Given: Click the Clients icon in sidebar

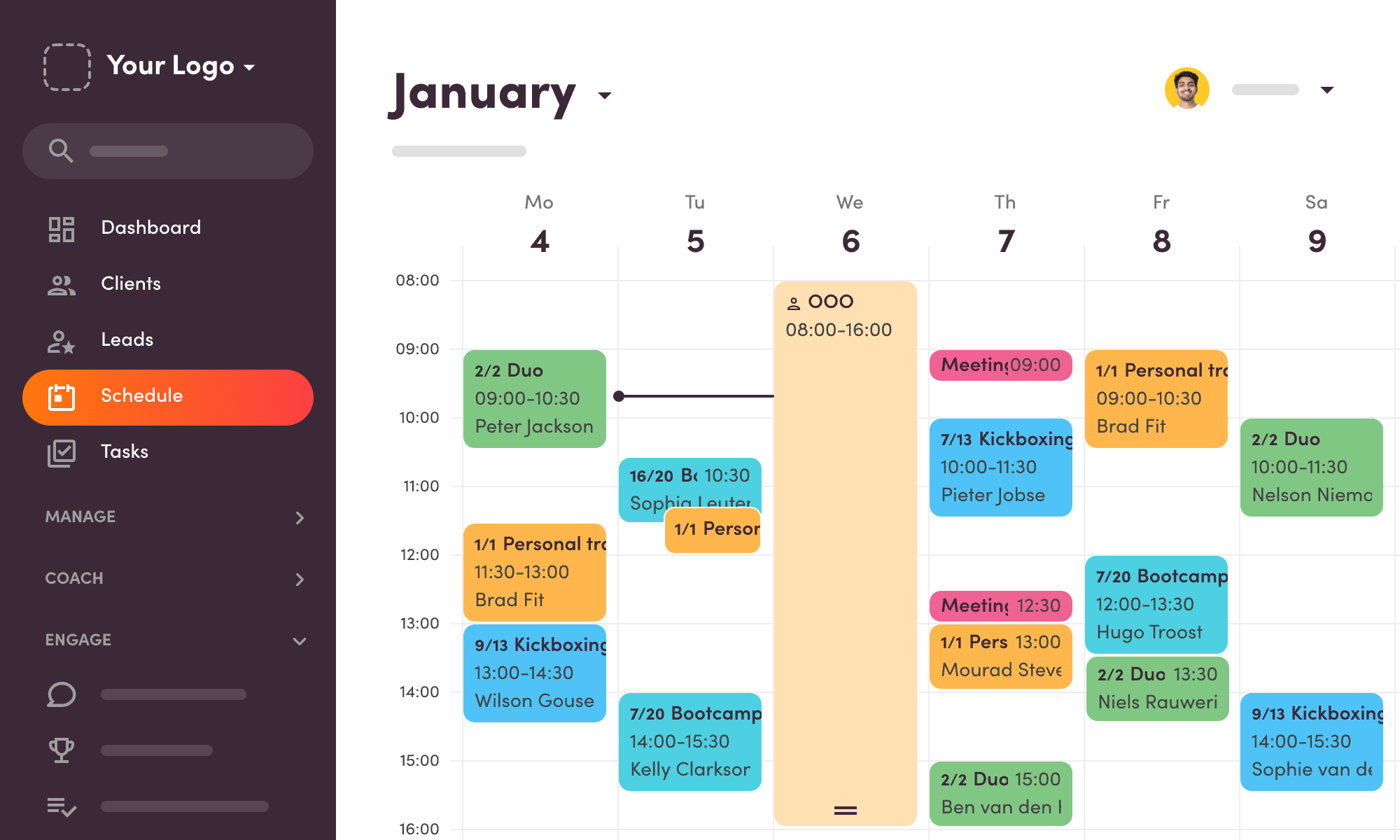Looking at the screenshot, I should [60, 283].
